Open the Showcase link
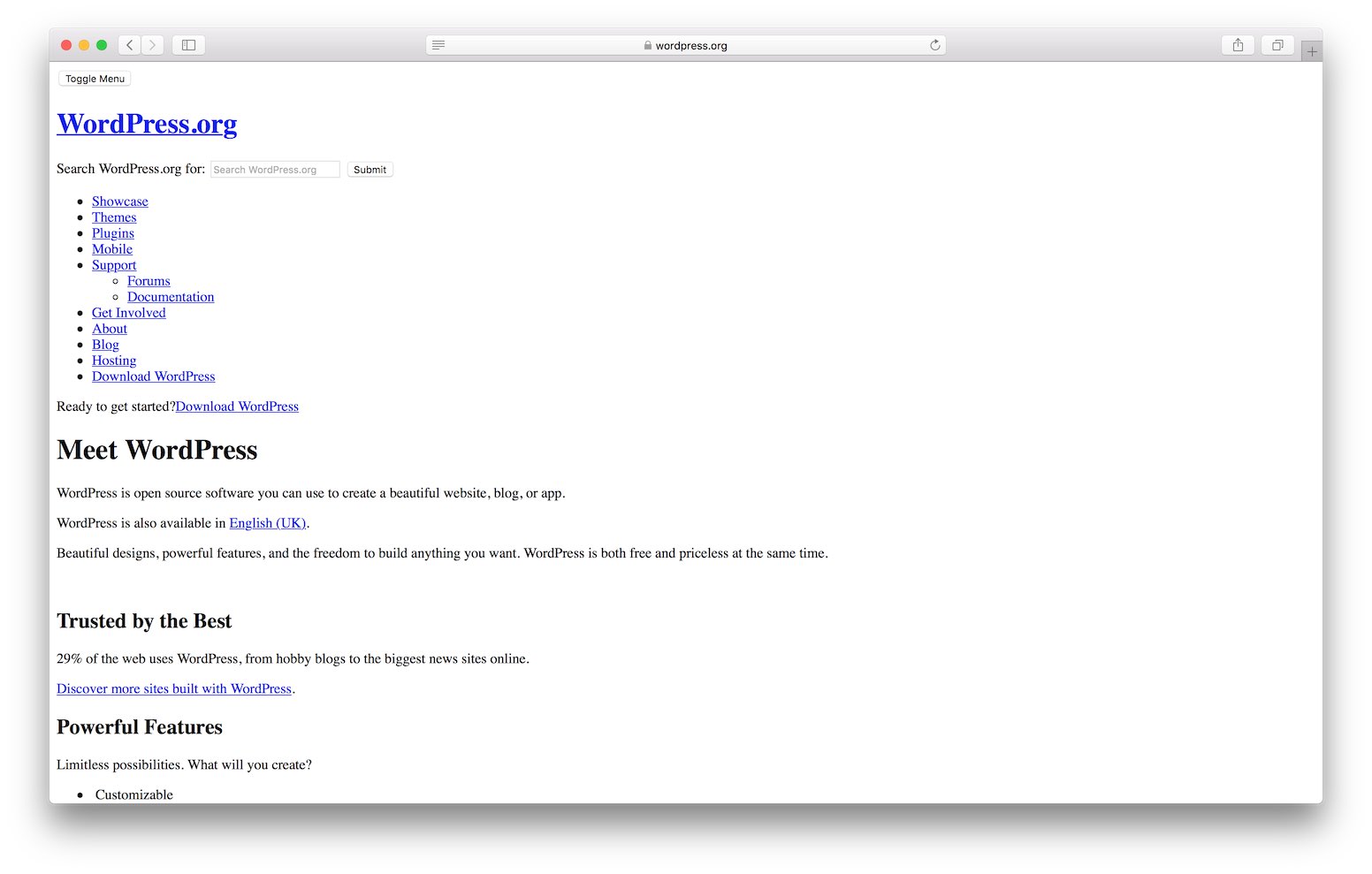The image size is (1372, 874). point(120,201)
